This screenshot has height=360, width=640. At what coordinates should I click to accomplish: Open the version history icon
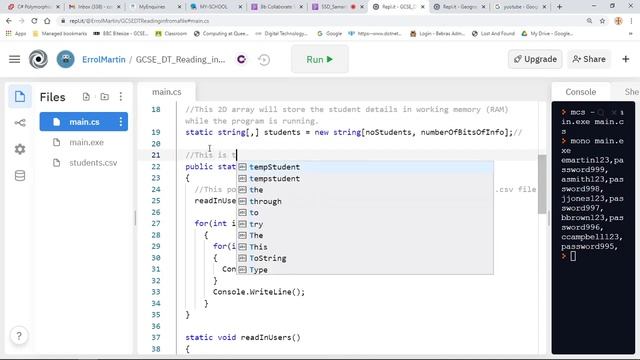coord(264,60)
